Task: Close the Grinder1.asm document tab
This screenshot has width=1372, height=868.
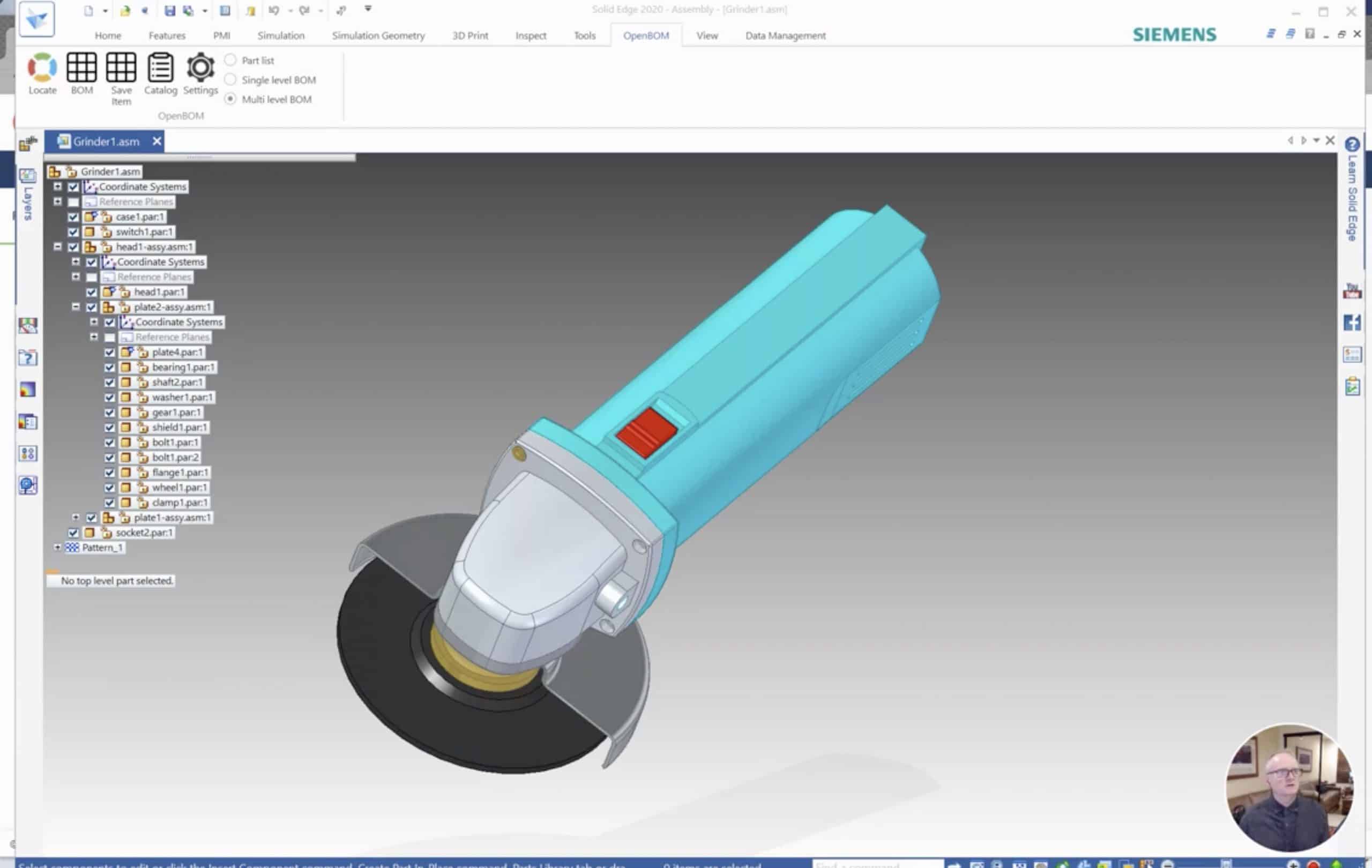Action: (156, 141)
